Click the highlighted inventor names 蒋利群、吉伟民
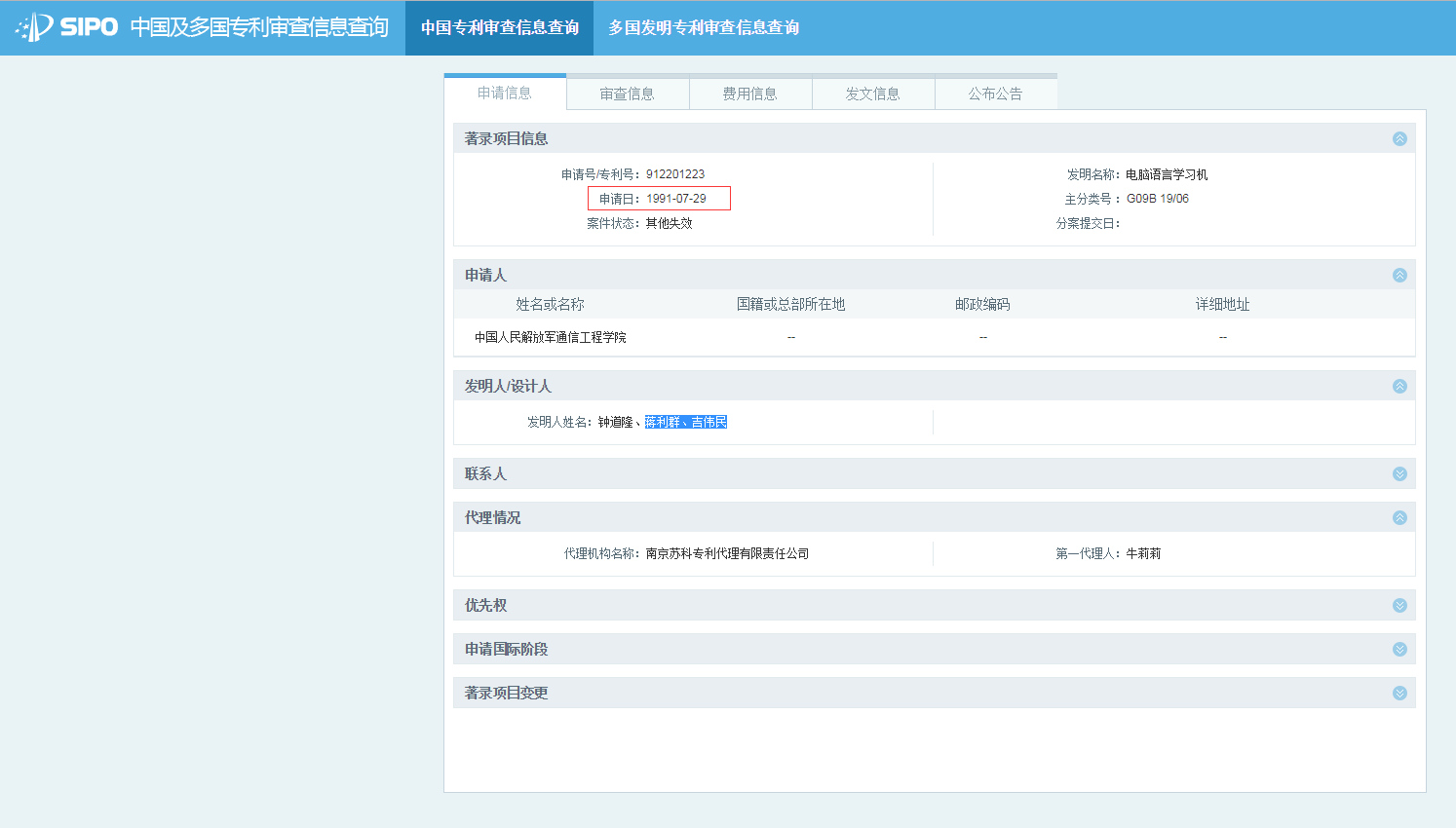1456x828 pixels. pyautogui.click(x=686, y=422)
